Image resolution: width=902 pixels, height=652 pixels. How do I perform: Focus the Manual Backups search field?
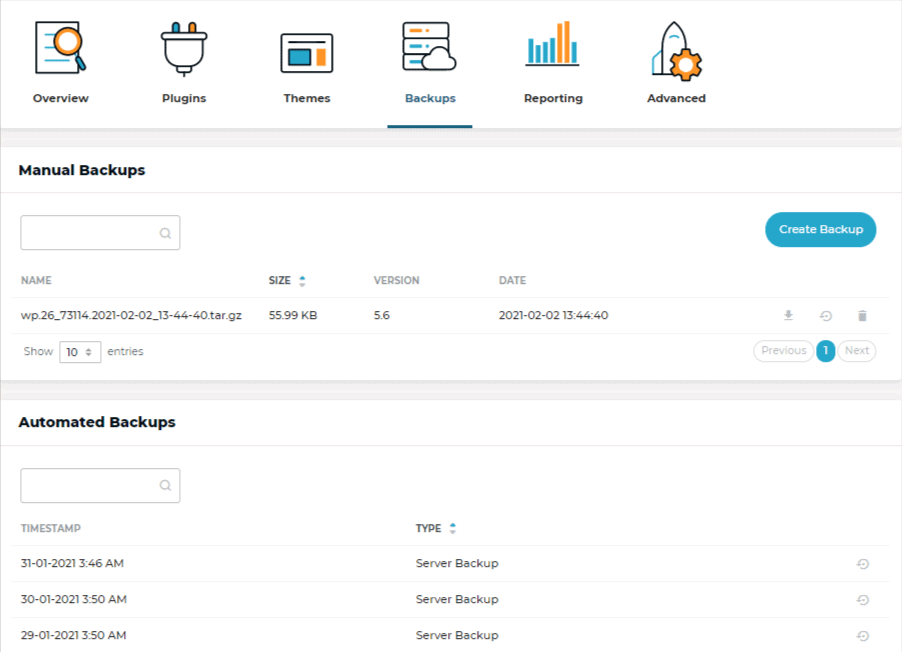tap(100, 232)
